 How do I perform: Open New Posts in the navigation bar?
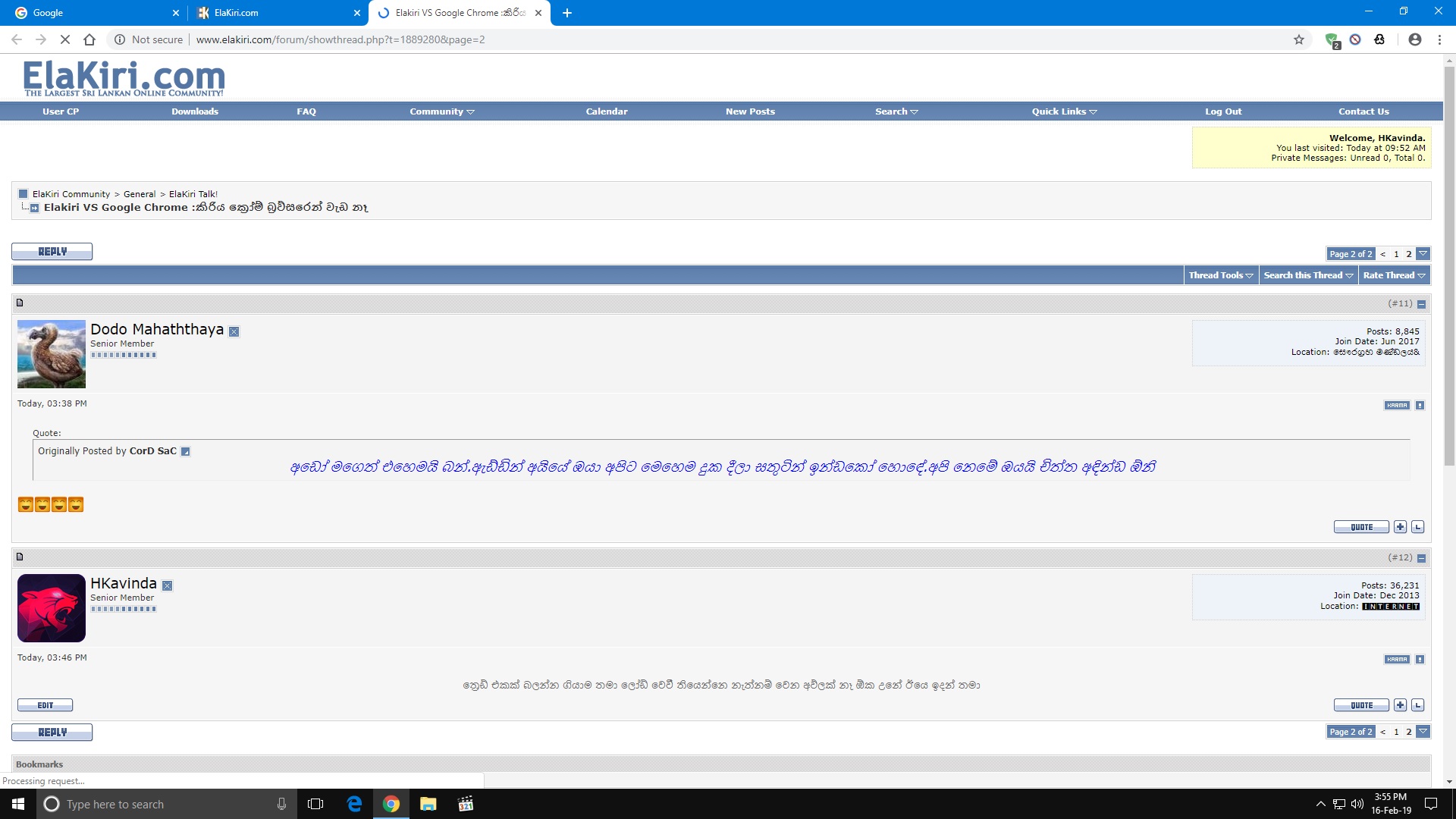pyautogui.click(x=750, y=111)
